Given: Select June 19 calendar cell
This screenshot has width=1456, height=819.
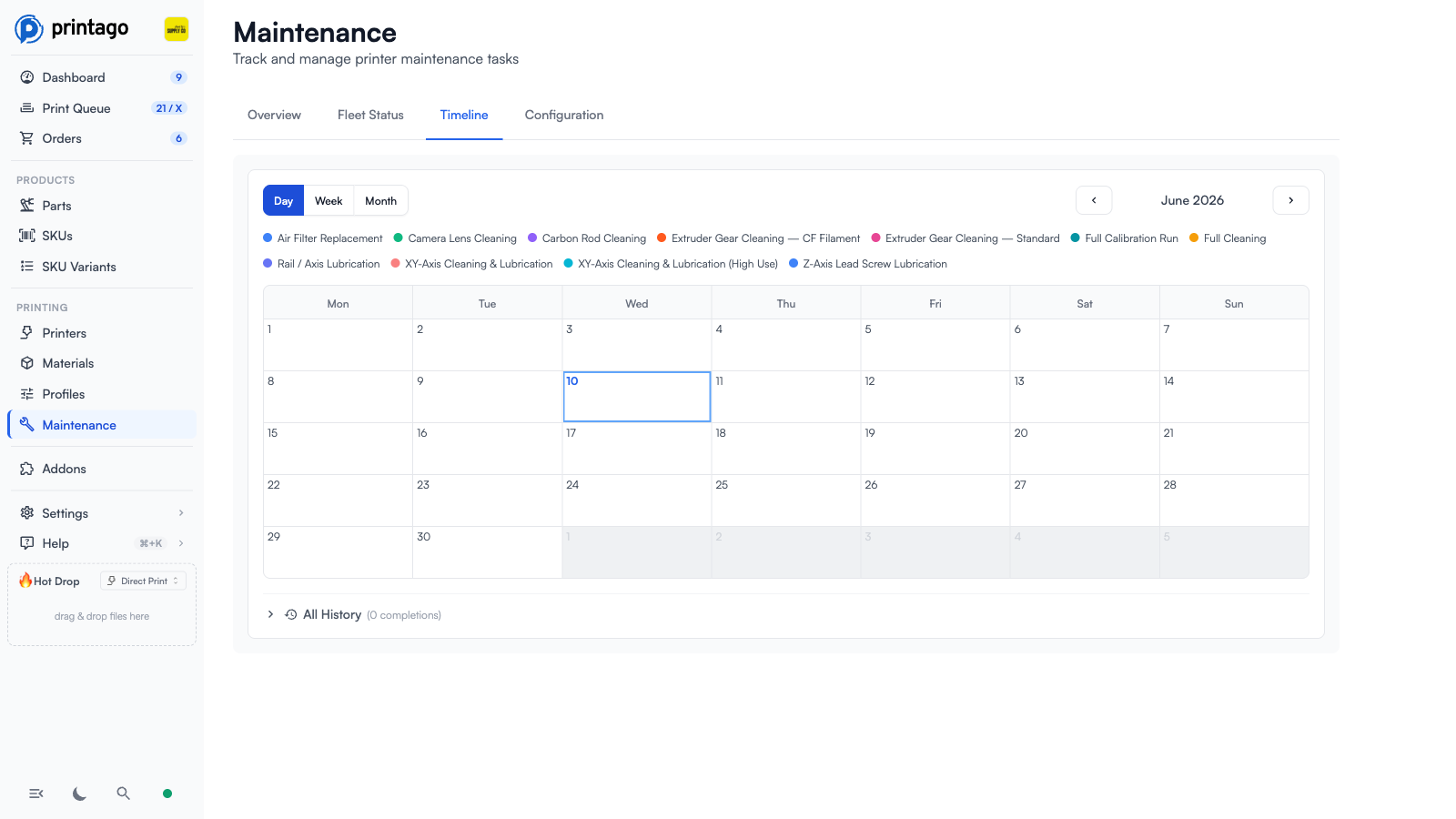Looking at the screenshot, I should point(935,449).
